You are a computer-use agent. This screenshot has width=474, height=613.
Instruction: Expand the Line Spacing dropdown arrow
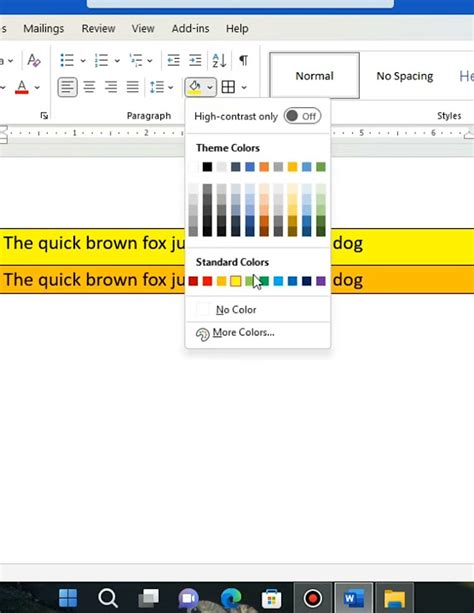click(x=171, y=87)
